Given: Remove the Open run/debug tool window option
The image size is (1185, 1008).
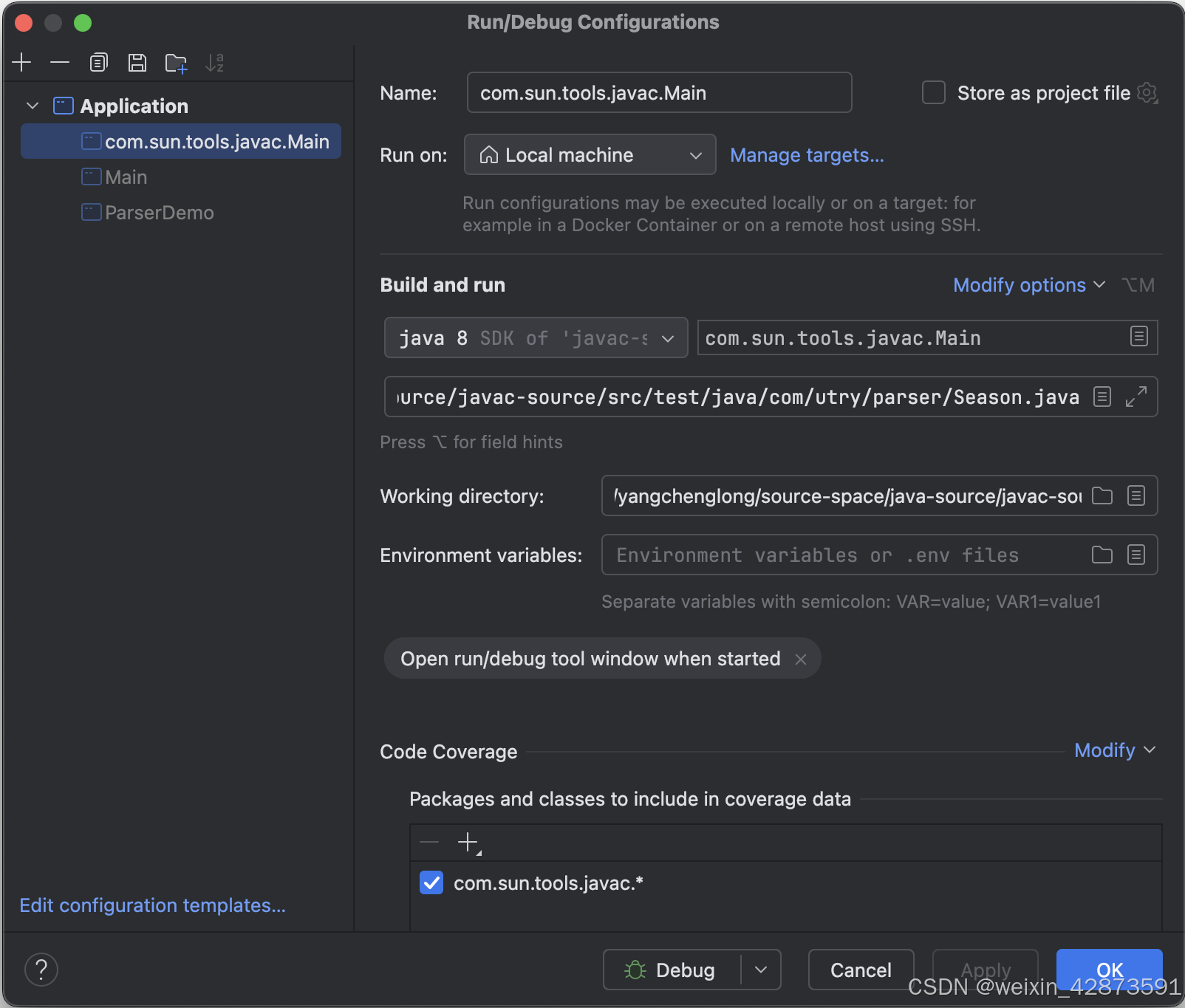Looking at the screenshot, I should pyautogui.click(x=800, y=659).
